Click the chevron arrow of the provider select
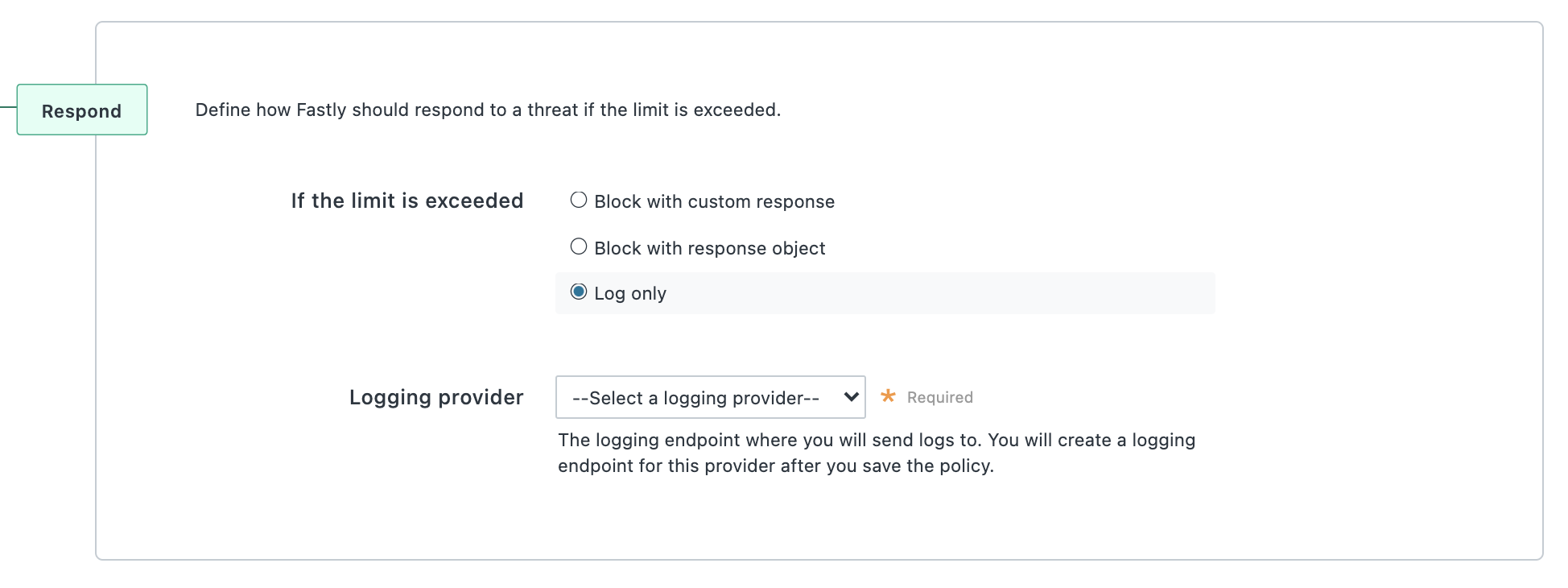 851,397
